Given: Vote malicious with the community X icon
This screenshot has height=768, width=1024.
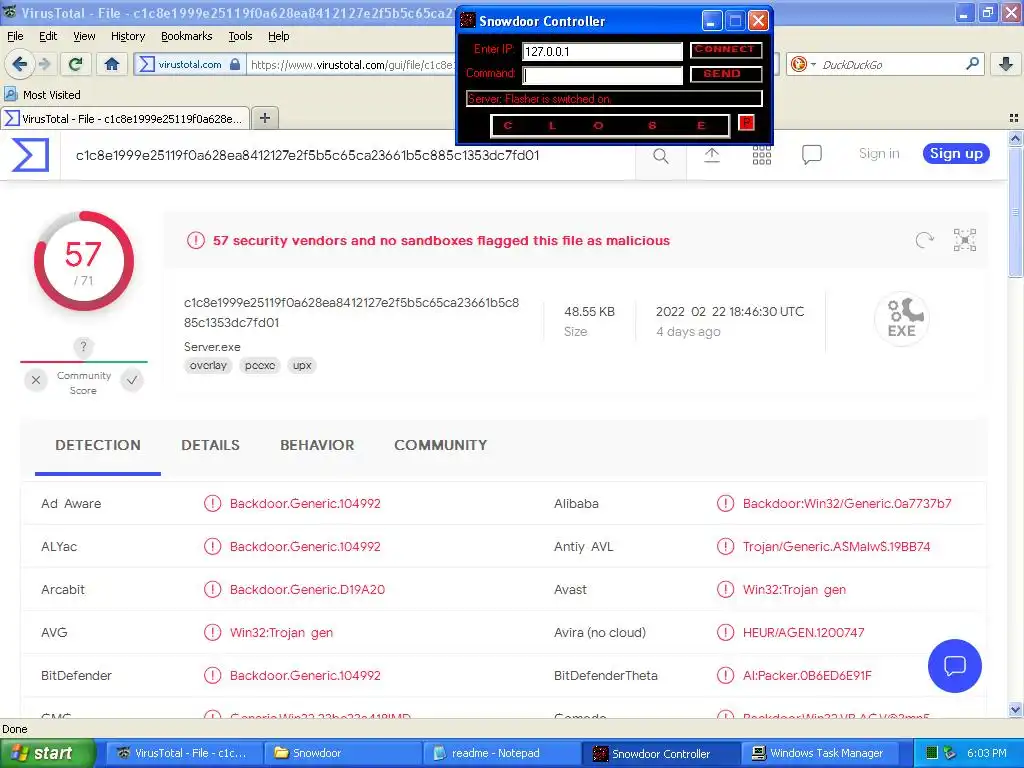Looking at the screenshot, I should [x=36, y=380].
